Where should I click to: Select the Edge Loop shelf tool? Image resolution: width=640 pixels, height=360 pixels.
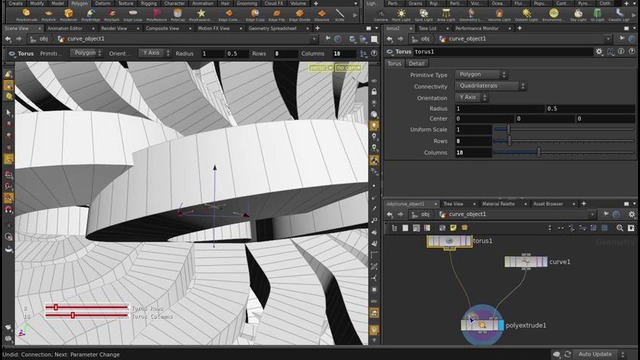click(x=133, y=15)
